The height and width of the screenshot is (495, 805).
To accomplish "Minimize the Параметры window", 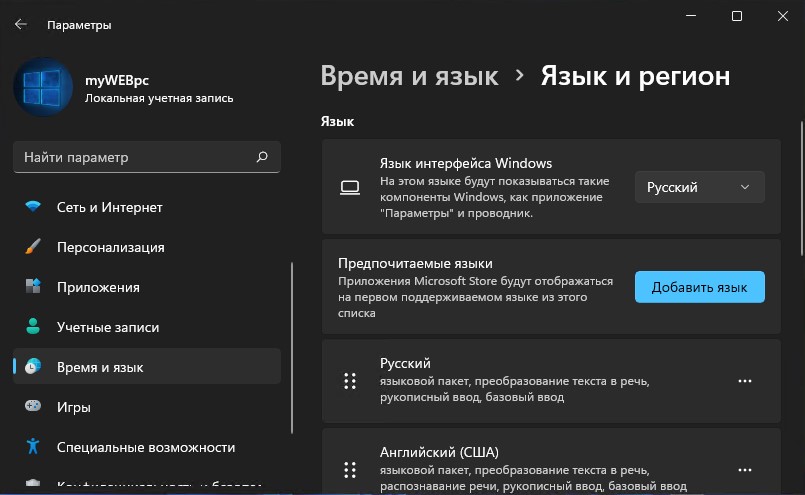I will 691,16.
